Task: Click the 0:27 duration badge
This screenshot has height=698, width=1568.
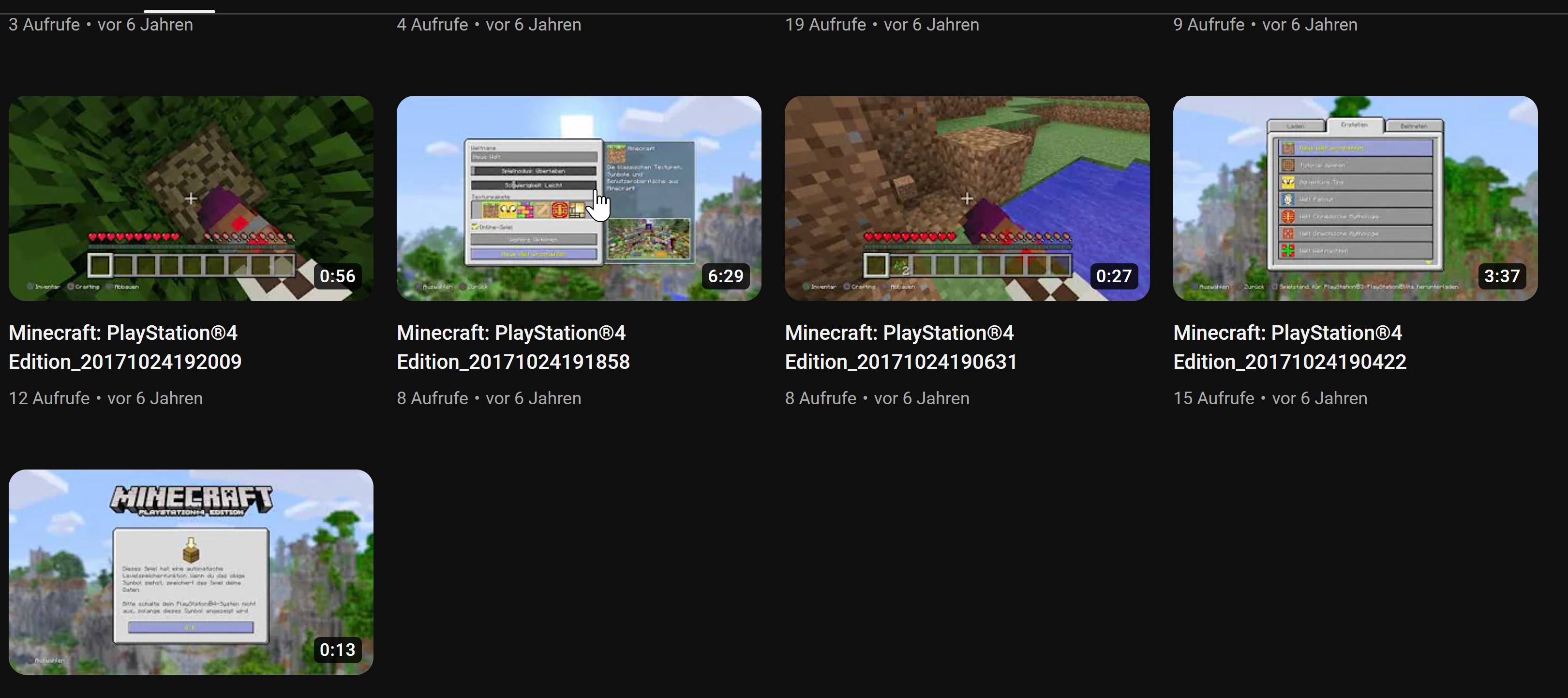Action: (x=1113, y=276)
